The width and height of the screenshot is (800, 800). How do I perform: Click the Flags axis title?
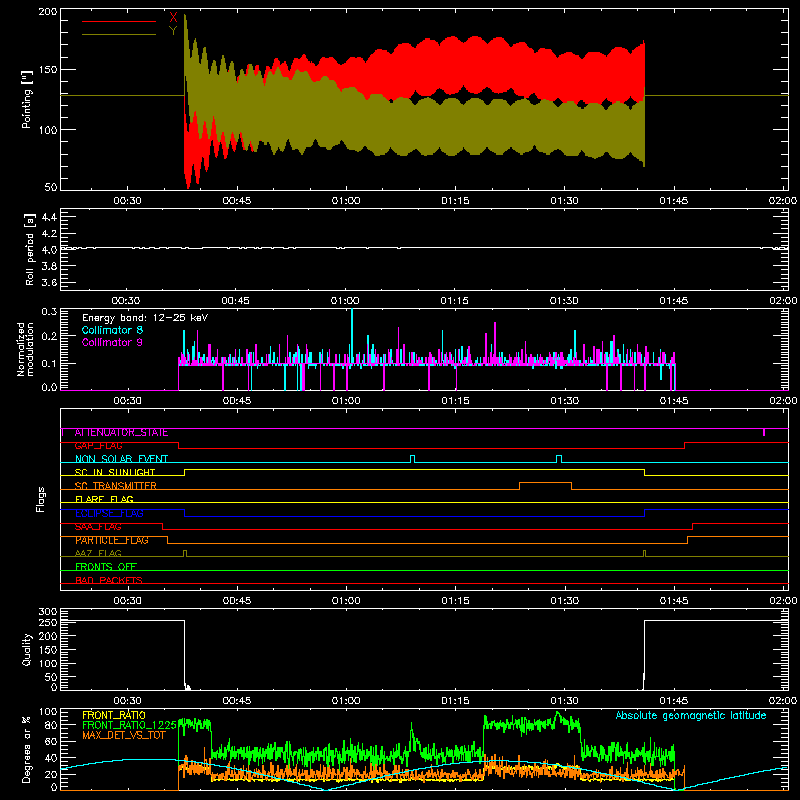(41, 499)
